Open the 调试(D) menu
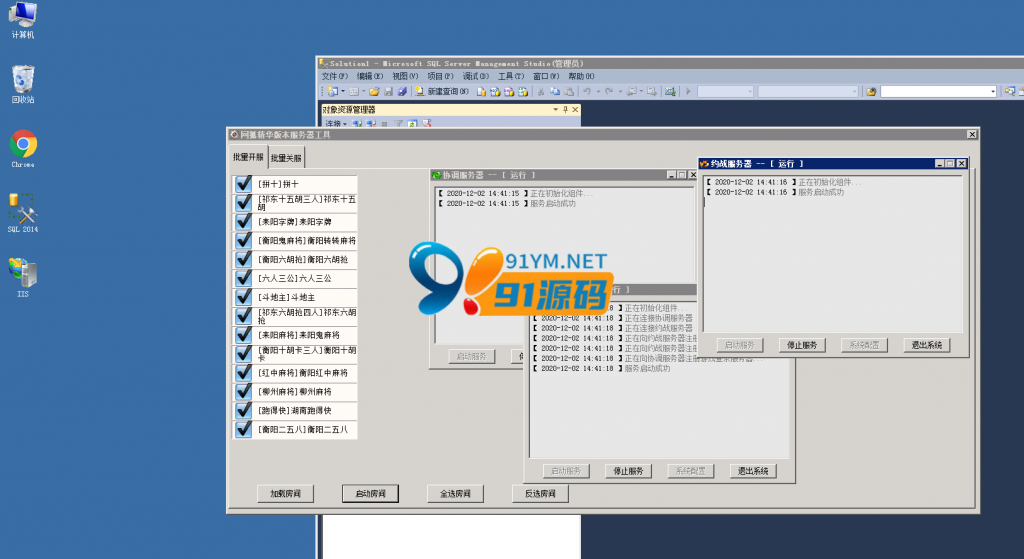 click(x=475, y=76)
